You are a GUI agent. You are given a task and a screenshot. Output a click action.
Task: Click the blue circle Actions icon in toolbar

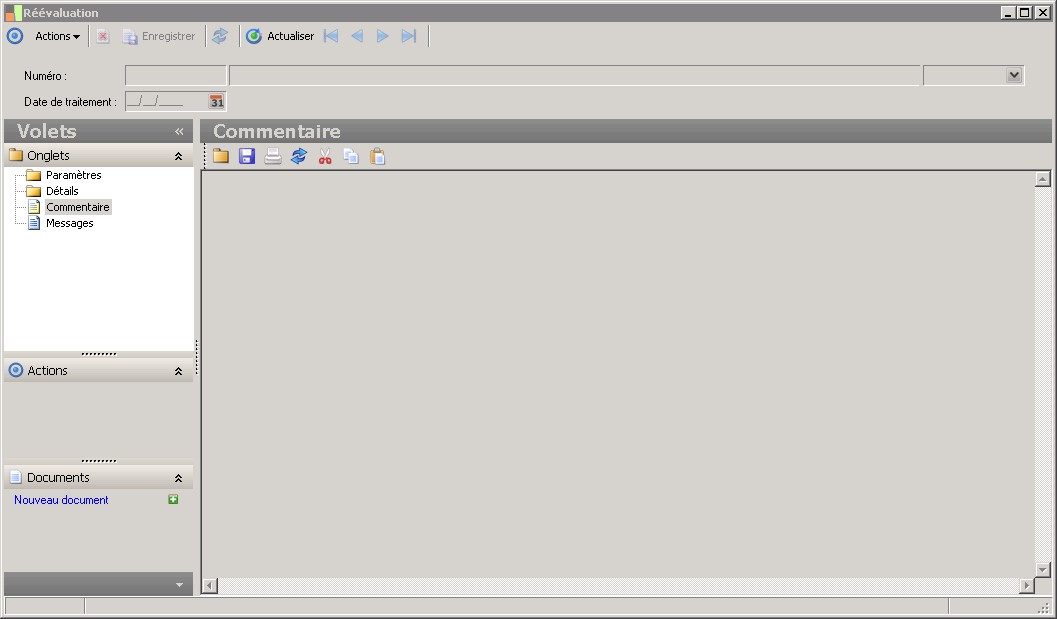coord(15,36)
